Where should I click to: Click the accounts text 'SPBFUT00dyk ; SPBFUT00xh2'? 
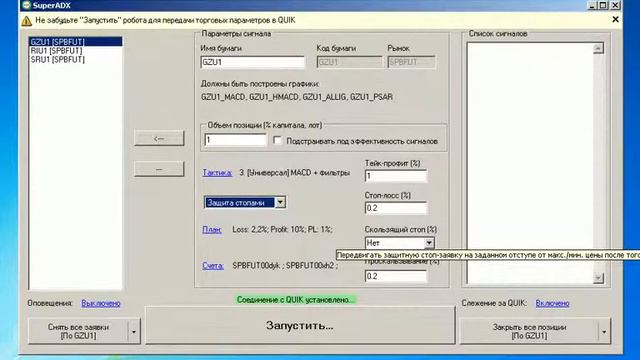[x=285, y=266]
